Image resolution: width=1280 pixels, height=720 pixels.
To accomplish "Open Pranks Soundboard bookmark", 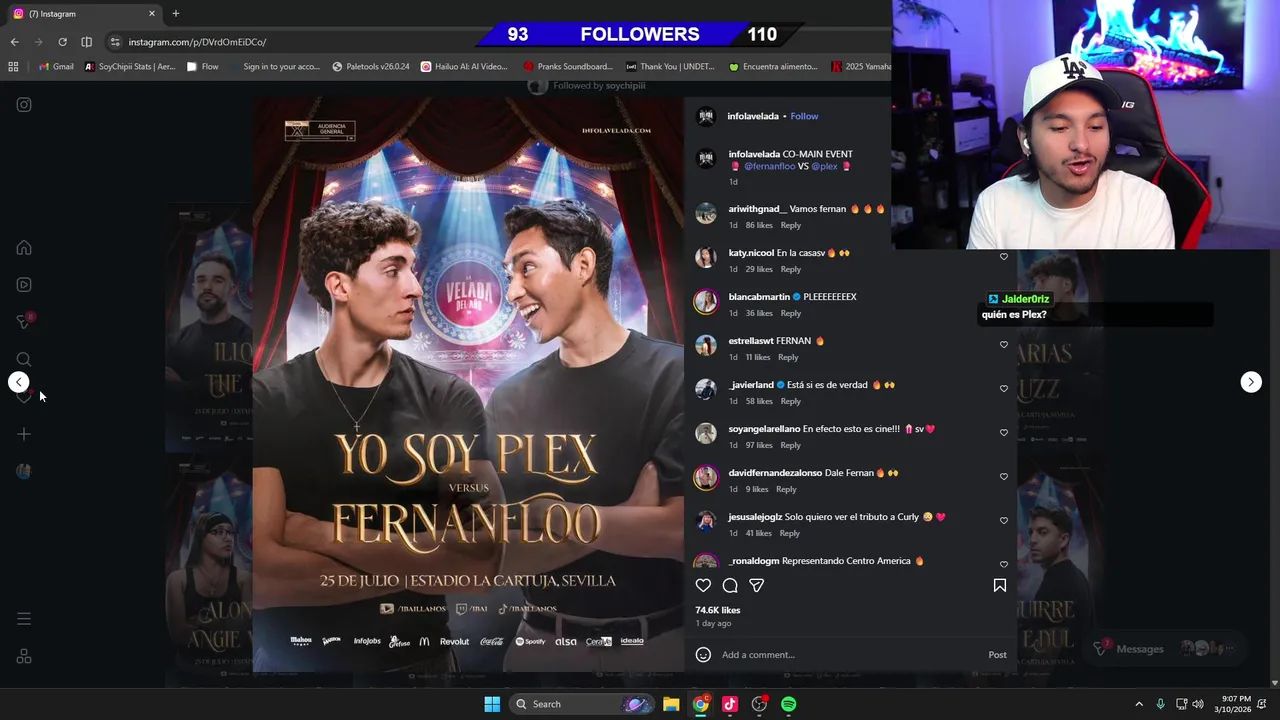I will point(567,67).
